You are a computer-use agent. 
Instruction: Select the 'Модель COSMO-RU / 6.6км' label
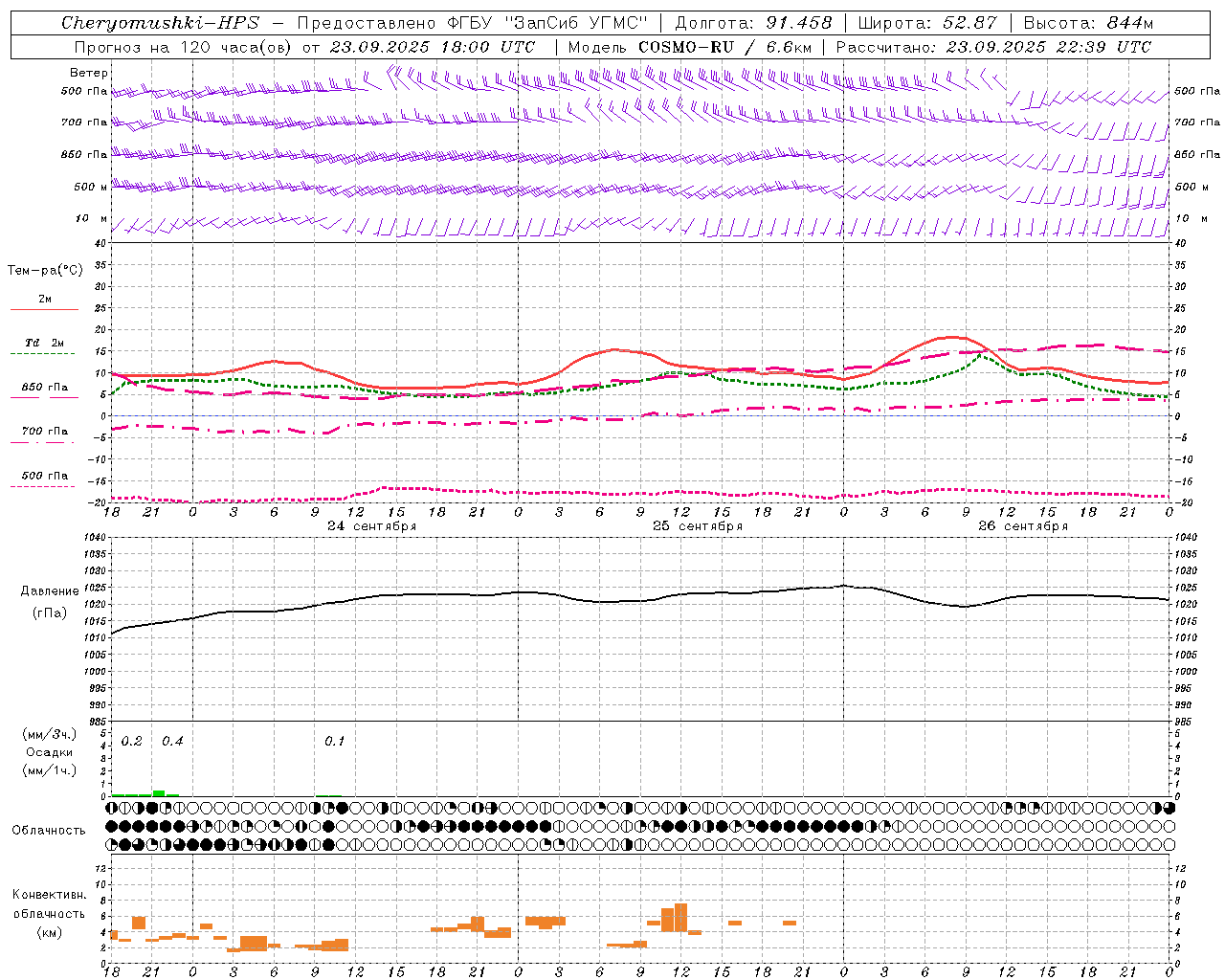pyautogui.click(x=690, y=47)
